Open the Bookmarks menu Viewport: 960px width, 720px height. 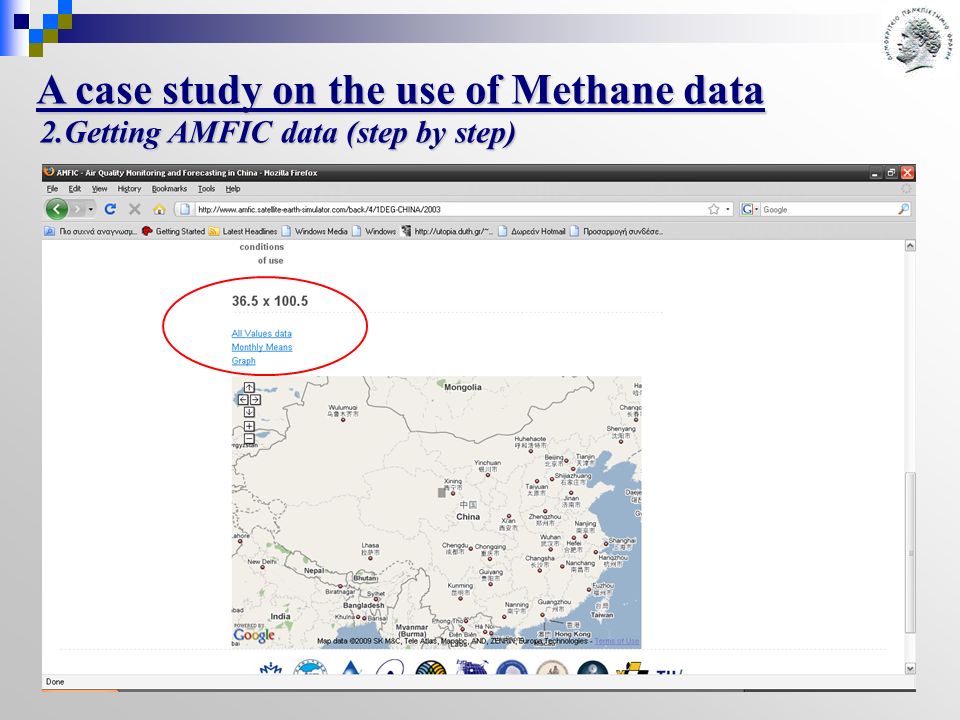pos(169,189)
